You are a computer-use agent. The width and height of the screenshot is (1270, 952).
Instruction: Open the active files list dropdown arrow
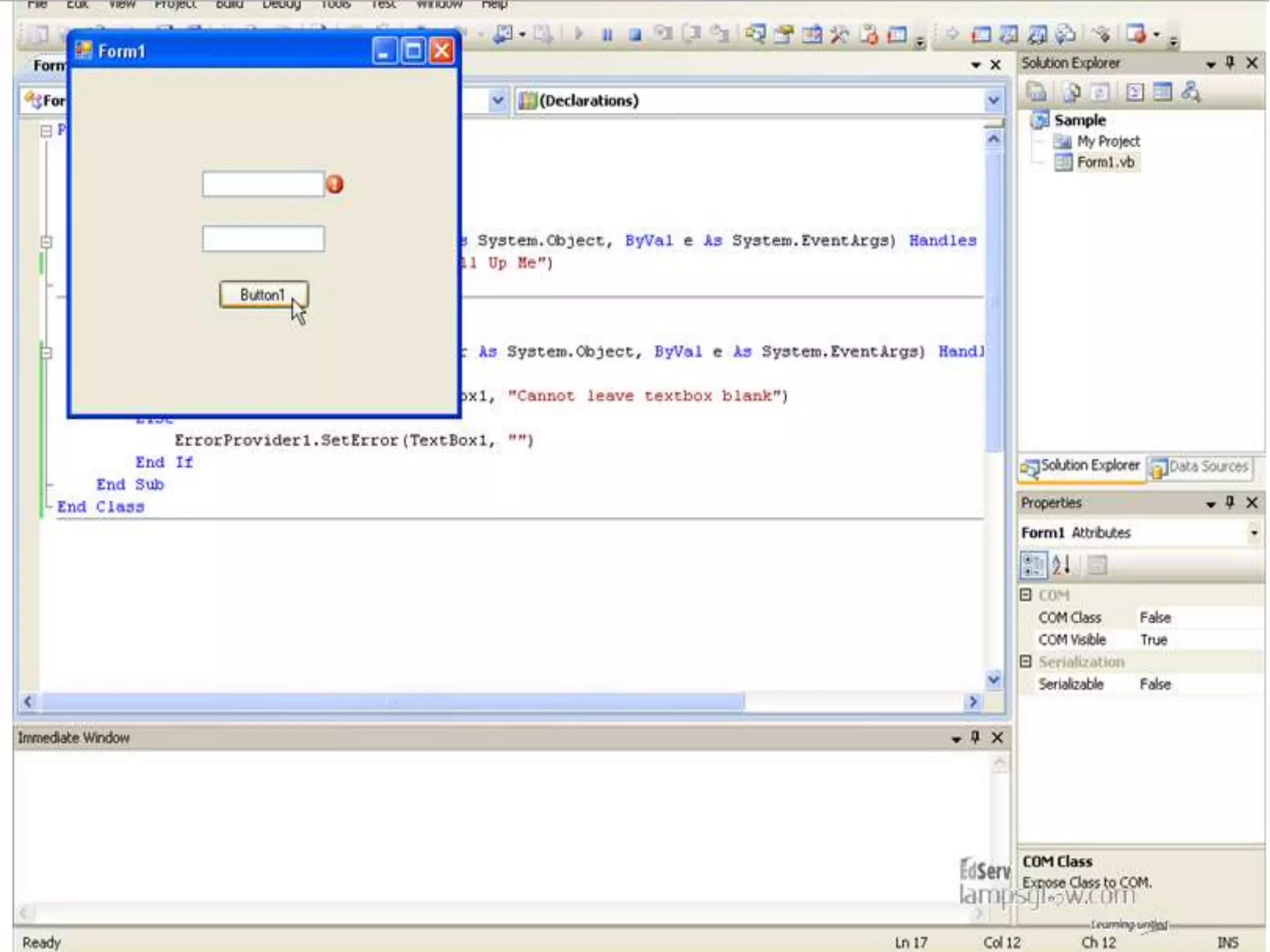976,64
